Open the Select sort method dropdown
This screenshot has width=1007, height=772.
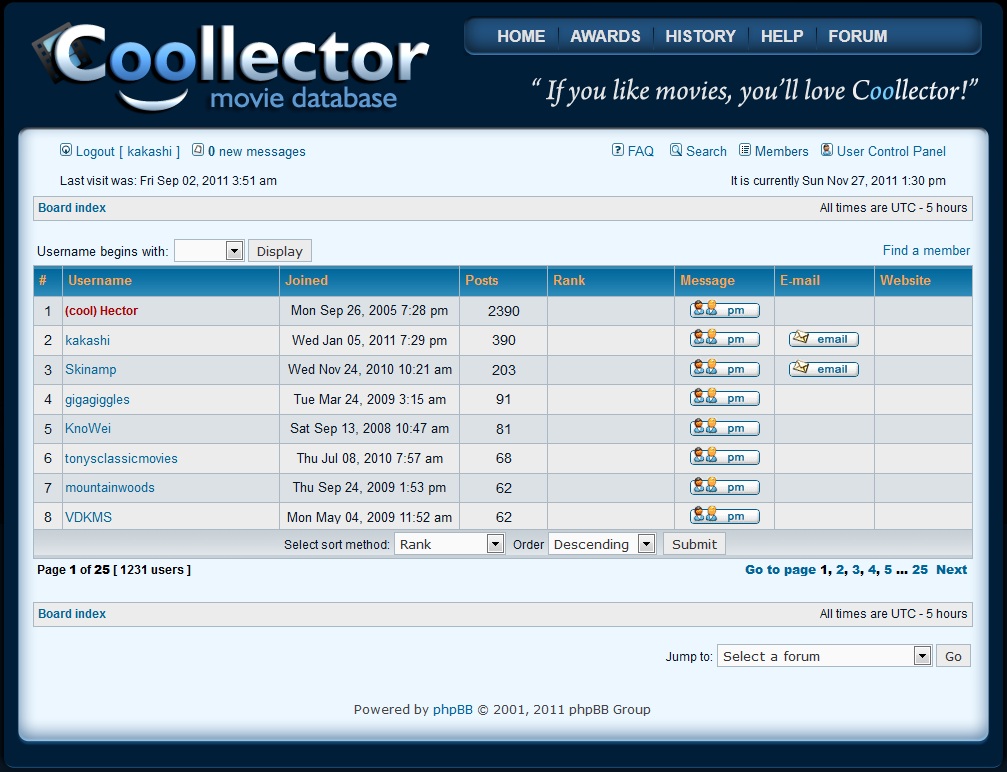pos(449,544)
